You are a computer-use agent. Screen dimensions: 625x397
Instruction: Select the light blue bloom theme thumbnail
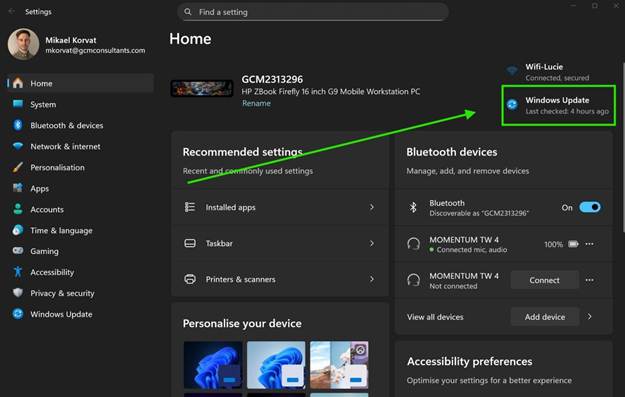[276, 365]
